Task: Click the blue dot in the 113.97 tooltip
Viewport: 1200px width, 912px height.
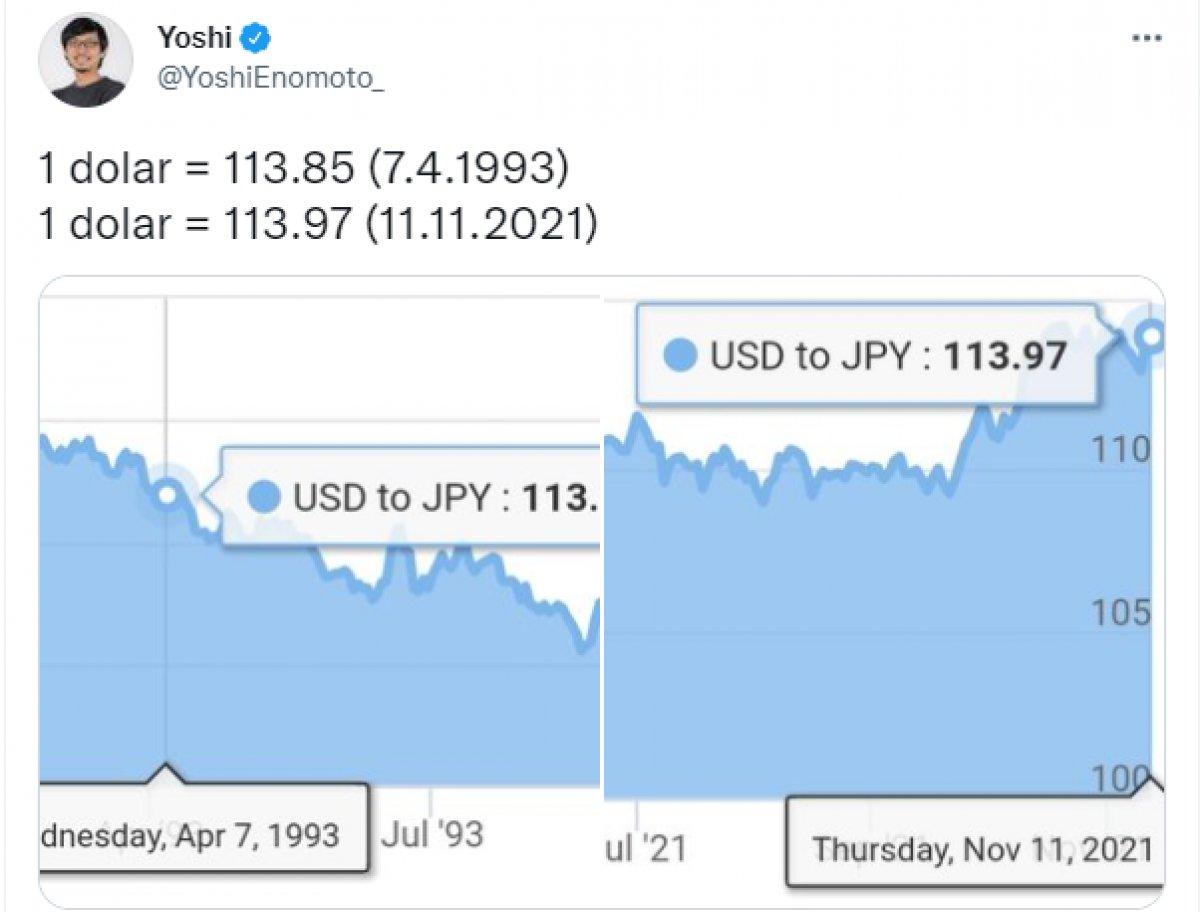Action: 680,352
